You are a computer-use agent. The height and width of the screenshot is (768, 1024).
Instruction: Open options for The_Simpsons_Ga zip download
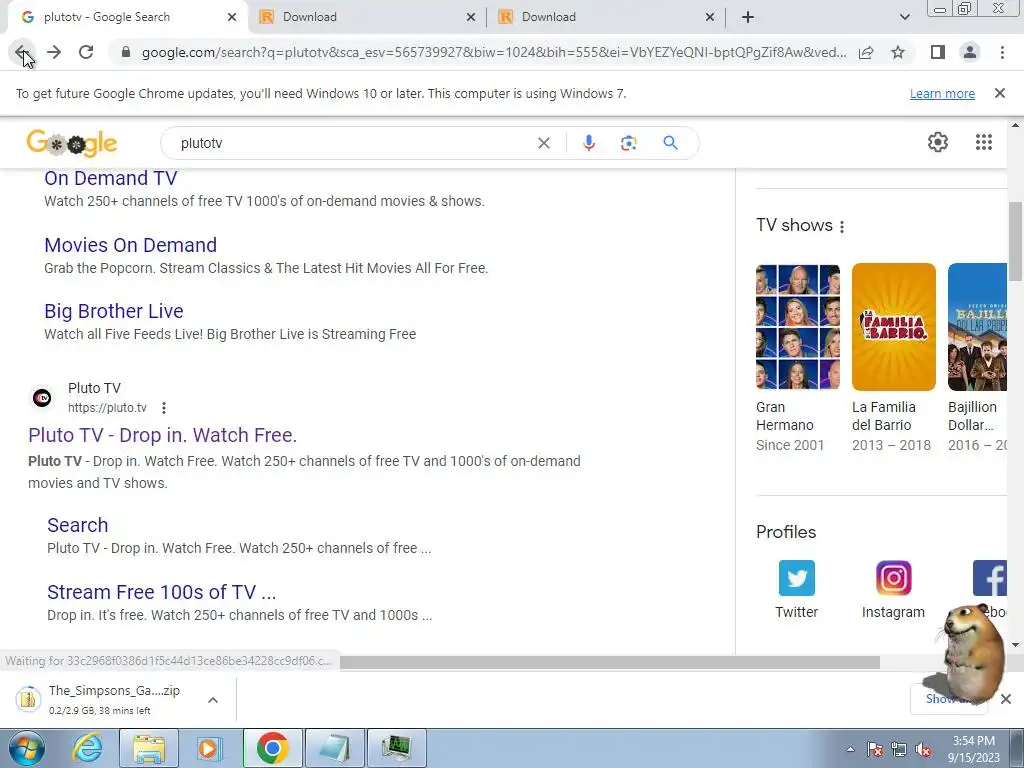coord(213,700)
